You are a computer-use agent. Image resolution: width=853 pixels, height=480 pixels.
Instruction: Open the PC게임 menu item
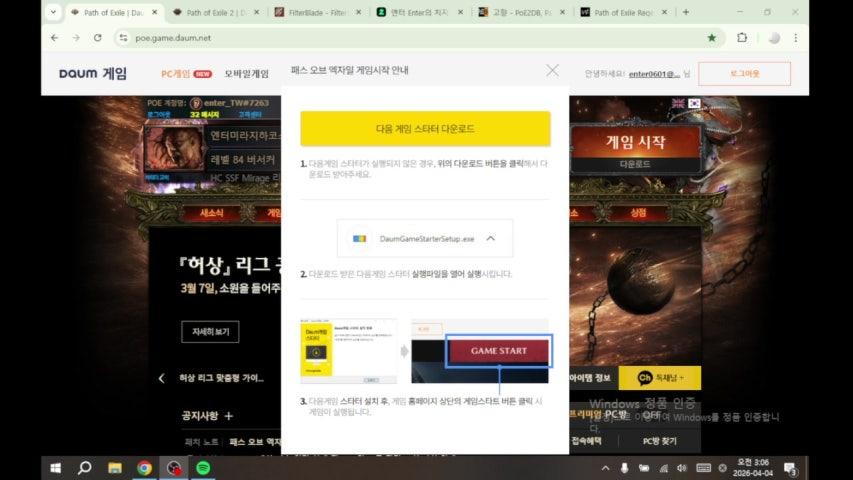176,74
